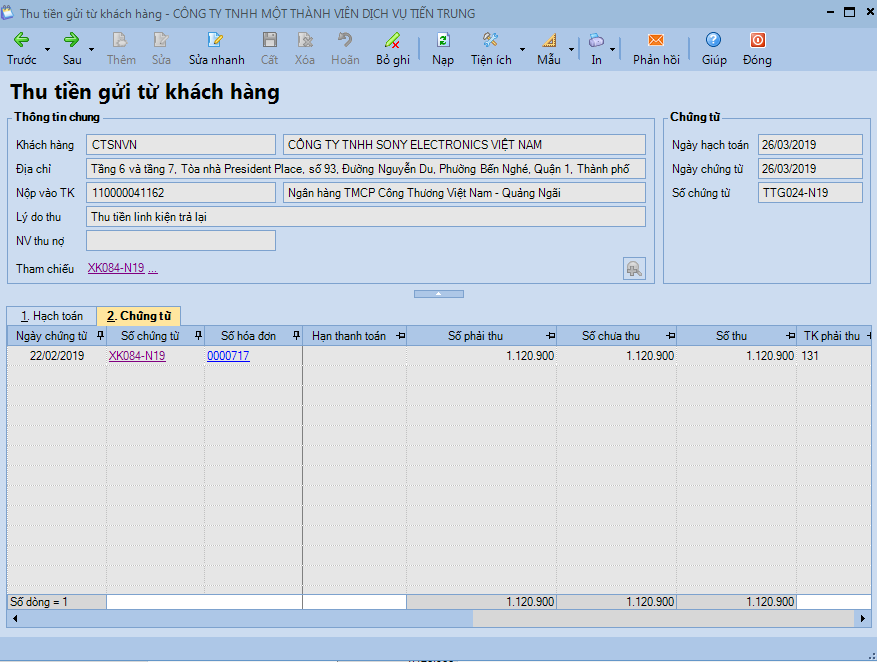Toggle pin on Số chưa thu column

pyautogui.click(x=671, y=336)
